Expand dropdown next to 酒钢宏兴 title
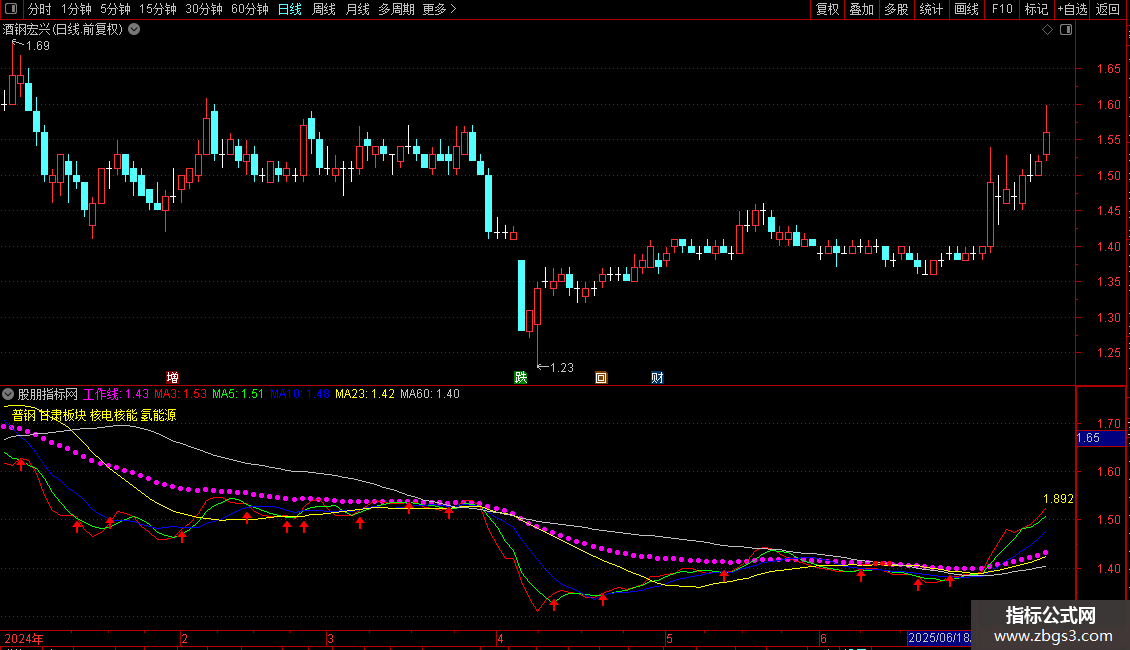 (x=134, y=30)
